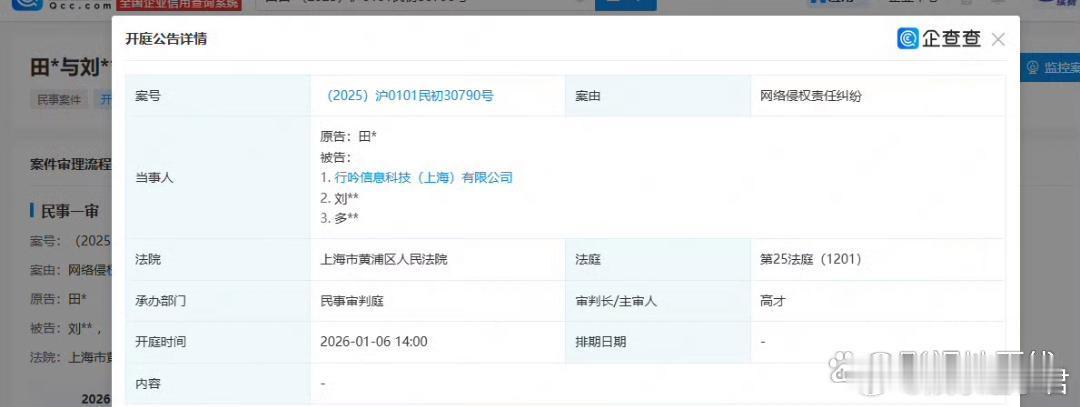Screen dimensions: 1080x407
Task: Open 行吟信息科技（上海）有限公司 company link
Action: (x=424, y=178)
